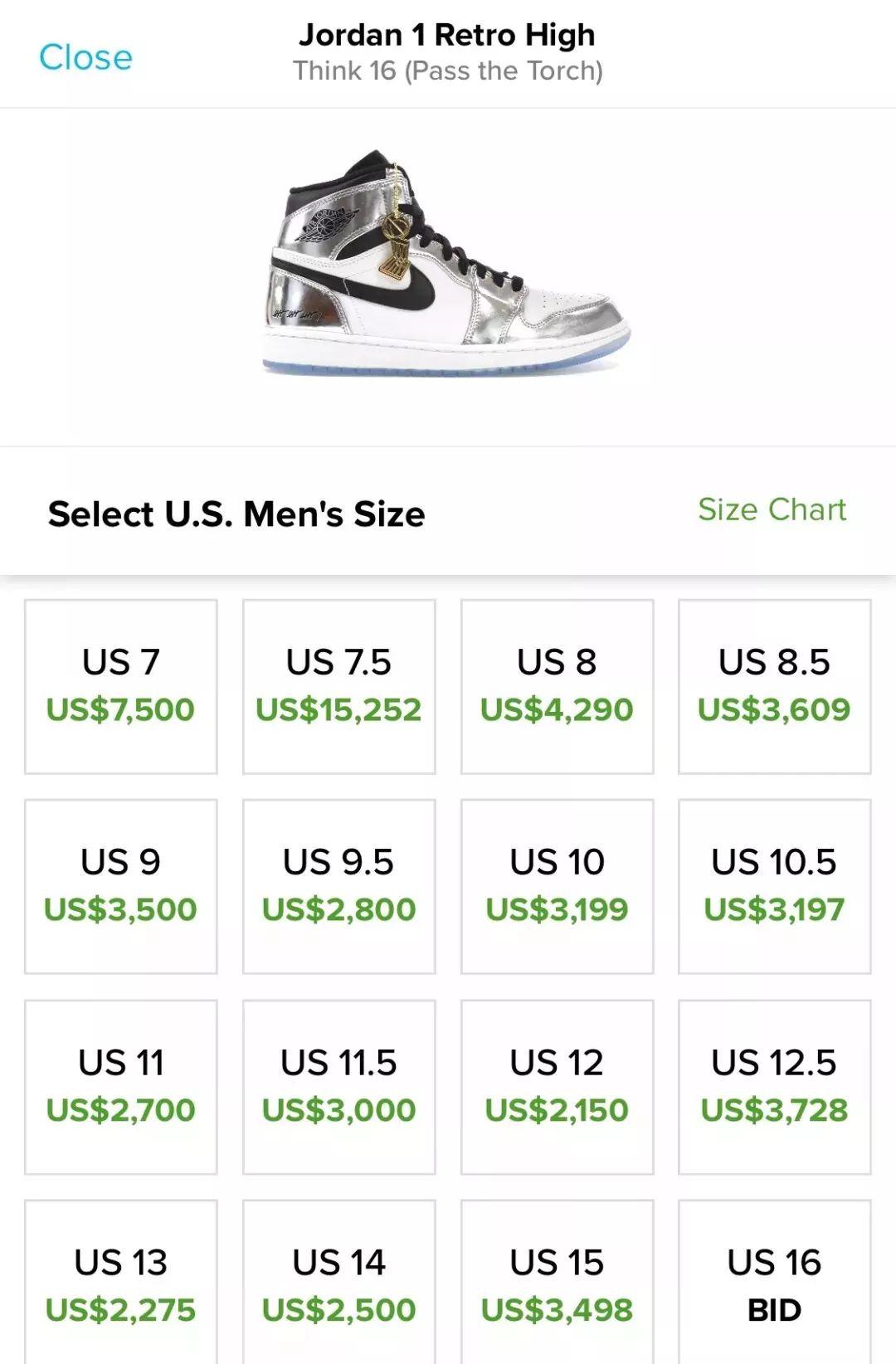The image size is (896, 1364).
Task: Pick size US 12.5 for US$3,728
Action: 775,1088
